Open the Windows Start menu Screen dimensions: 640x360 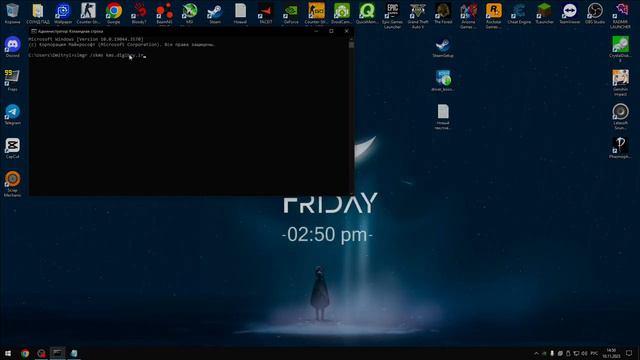click(8, 353)
